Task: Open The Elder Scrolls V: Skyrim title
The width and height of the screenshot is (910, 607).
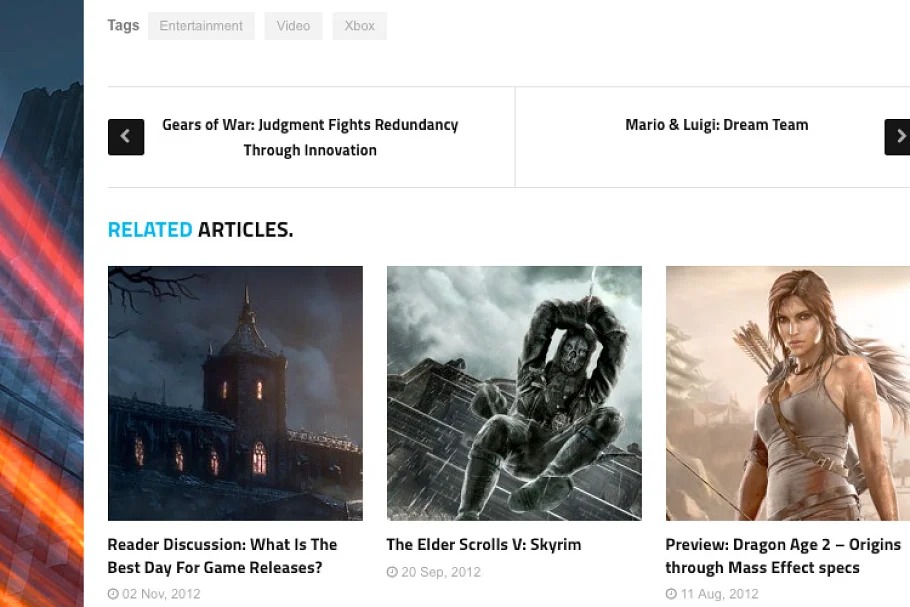Action: [484, 545]
